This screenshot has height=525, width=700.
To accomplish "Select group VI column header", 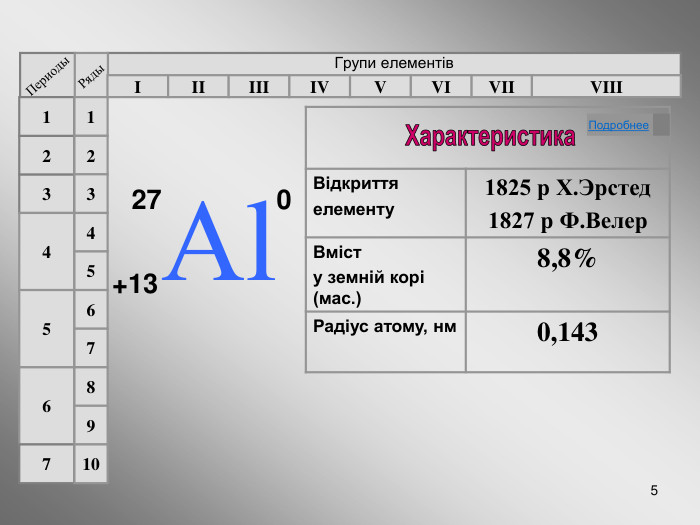I will pyautogui.click(x=441, y=86).
